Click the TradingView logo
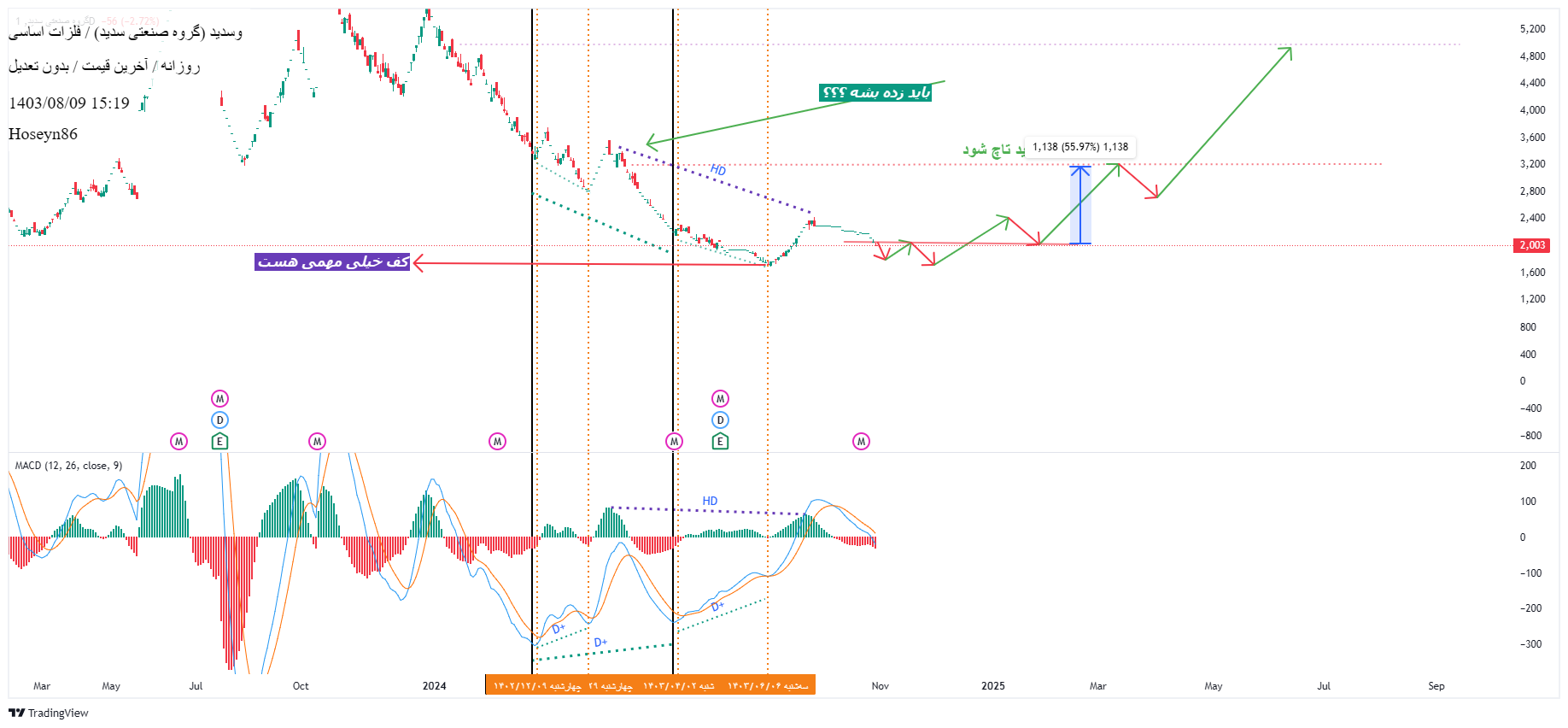The height and width of the screenshot is (728, 1568). (49, 713)
